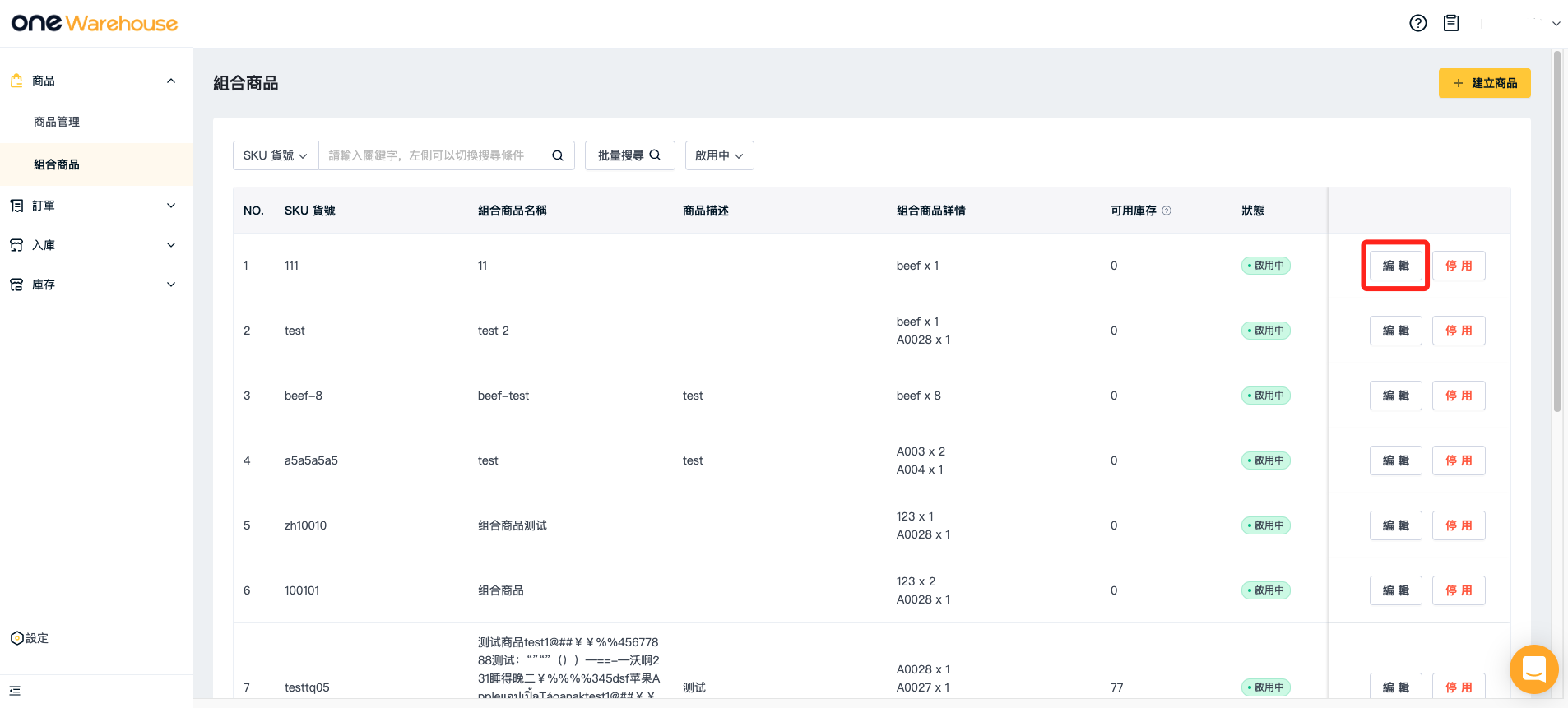Open the user account dropdown chevron

coord(1556,24)
